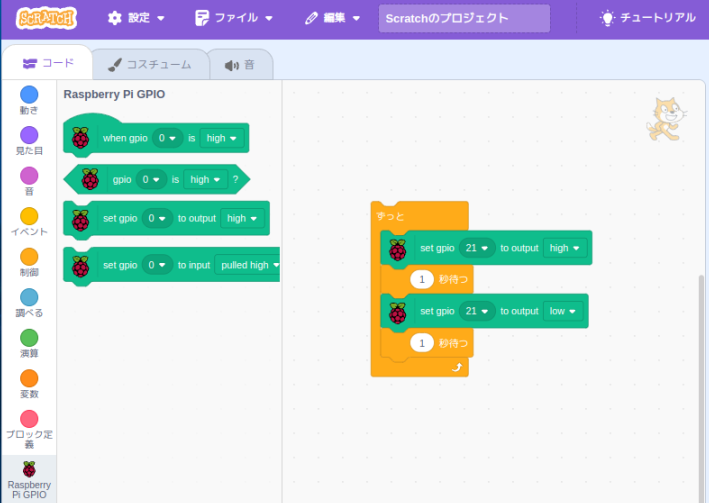Image resolution: width=709 pixels, height=503 pixels.
Task: Click the ファイル document icon
Action: 202,18
